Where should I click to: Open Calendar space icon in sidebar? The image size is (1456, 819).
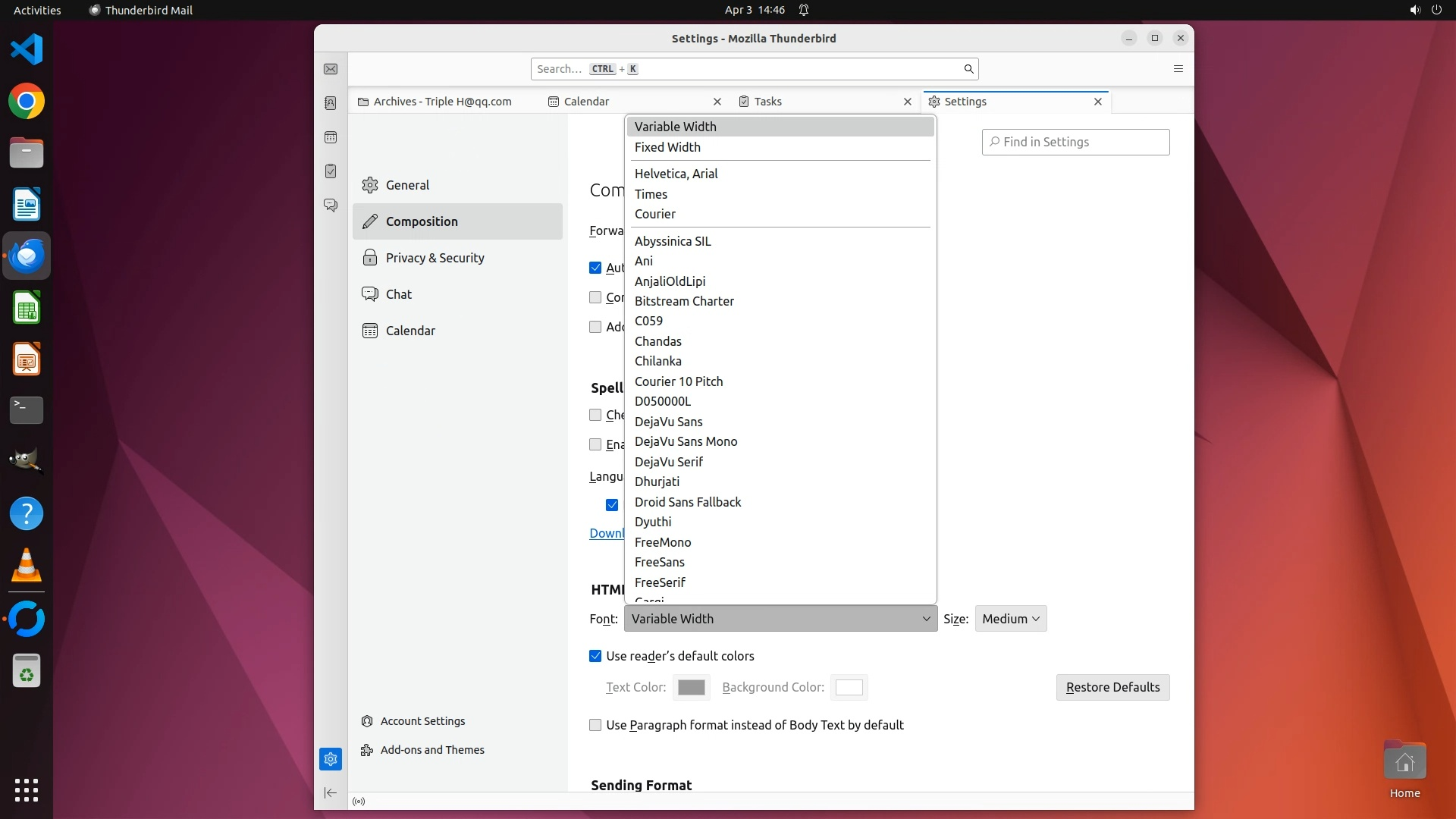point(331,137)
